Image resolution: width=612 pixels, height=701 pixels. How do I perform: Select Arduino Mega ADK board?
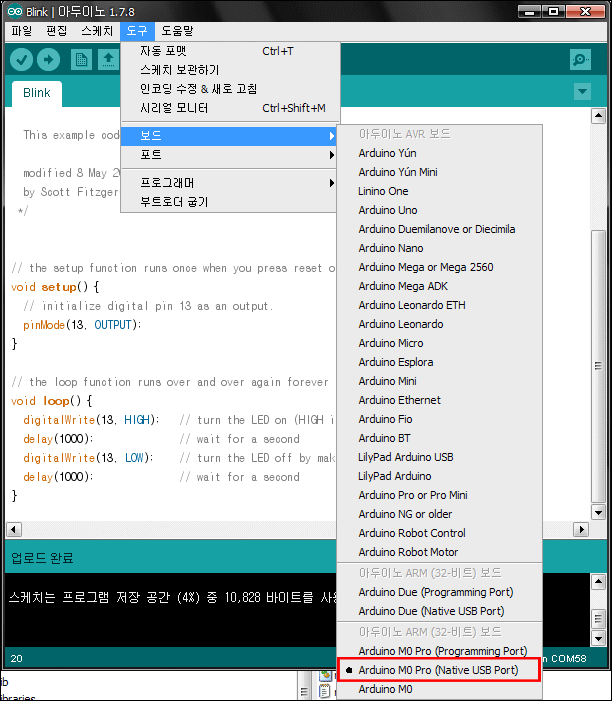point(439,286)
